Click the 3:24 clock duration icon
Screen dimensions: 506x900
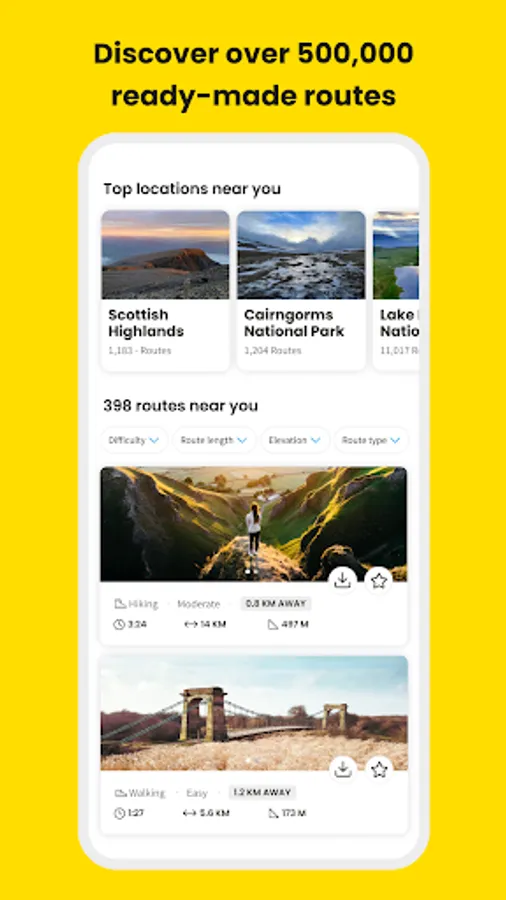click(119, 624)
